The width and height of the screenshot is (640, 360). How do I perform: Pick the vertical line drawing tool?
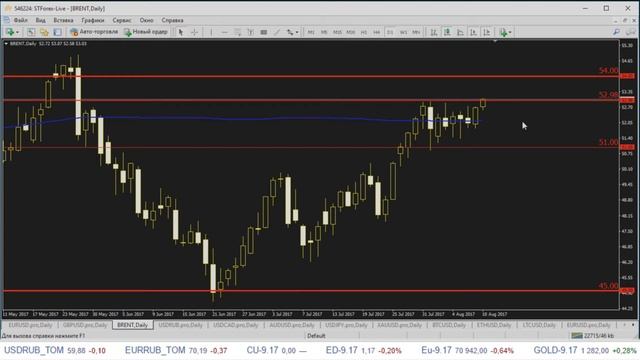211,32
